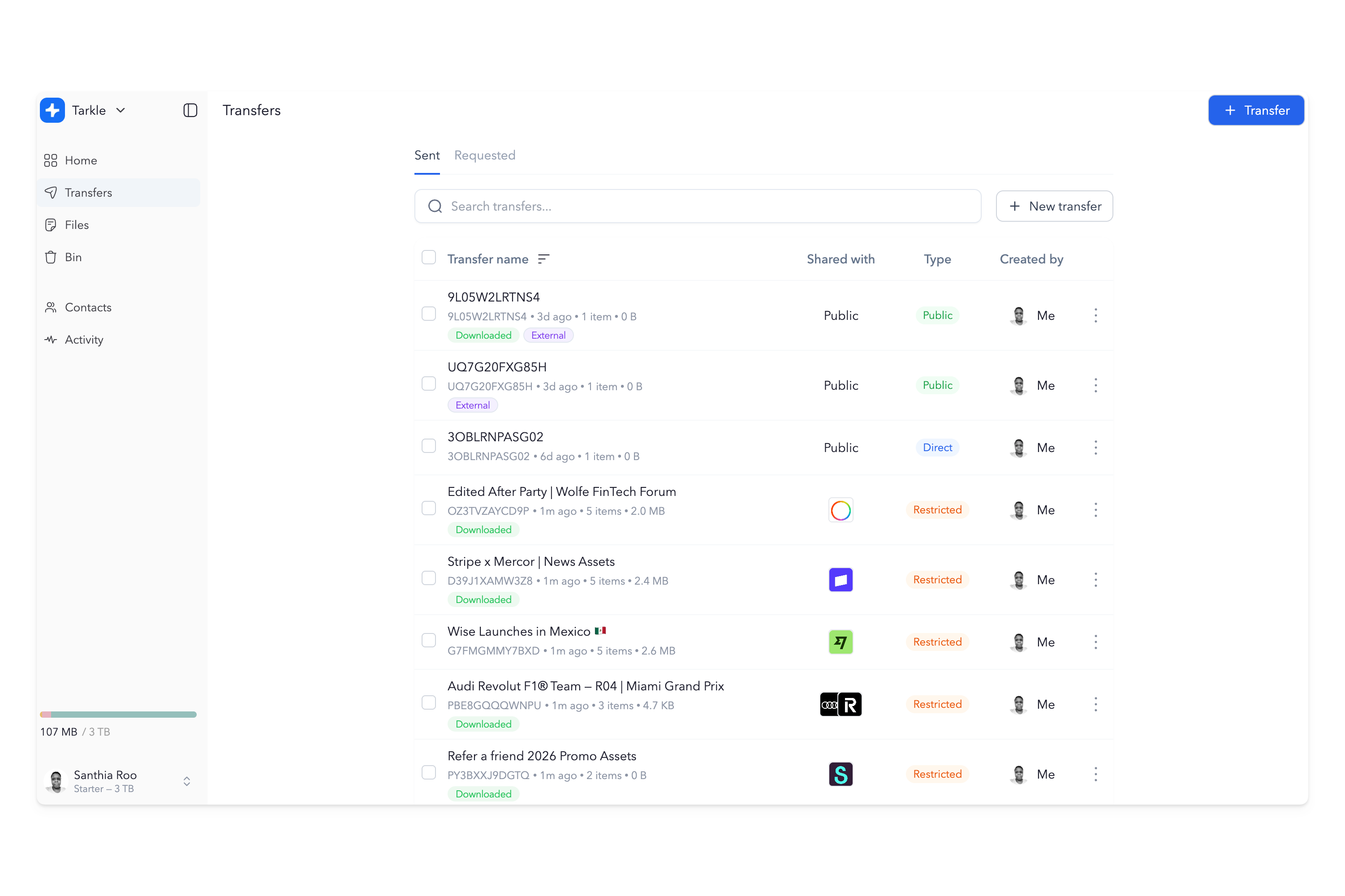
Task: Click creator avatar in 9L05W2LRTNS4 row
Action: pos(1019,315)
